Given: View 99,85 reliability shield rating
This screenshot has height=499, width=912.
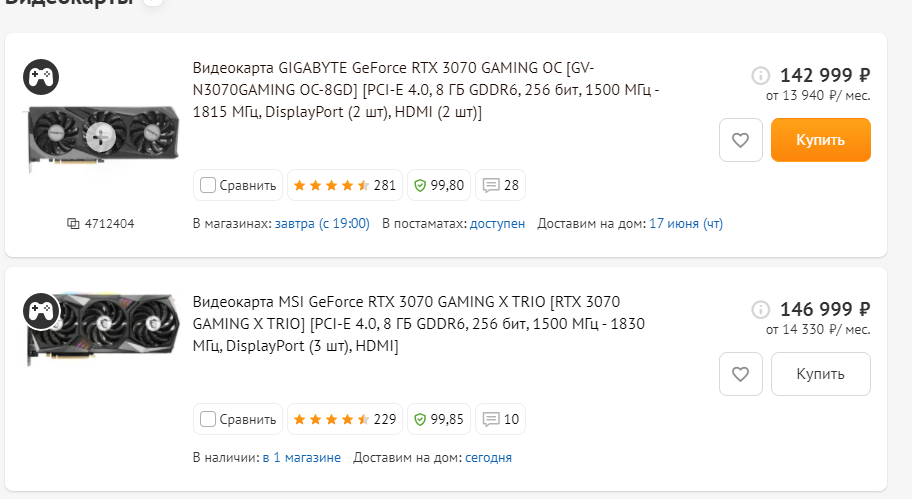Looking at the screenshot, I should pos(439,419).
